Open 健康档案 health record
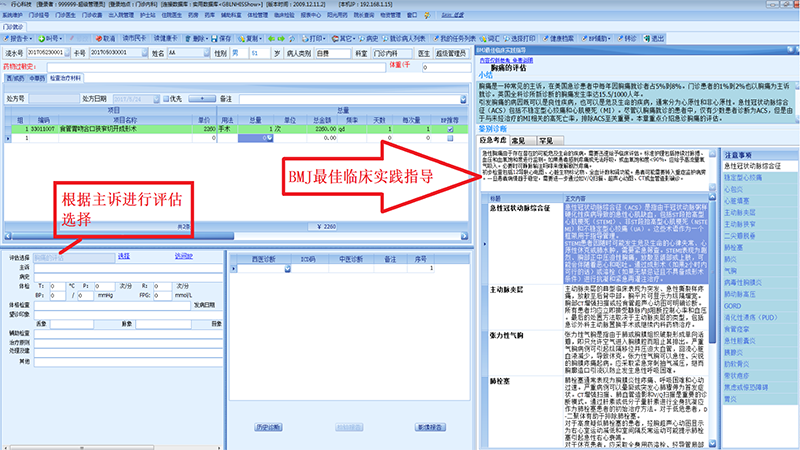The image size is (800, 450). click(x=558, y=39)
